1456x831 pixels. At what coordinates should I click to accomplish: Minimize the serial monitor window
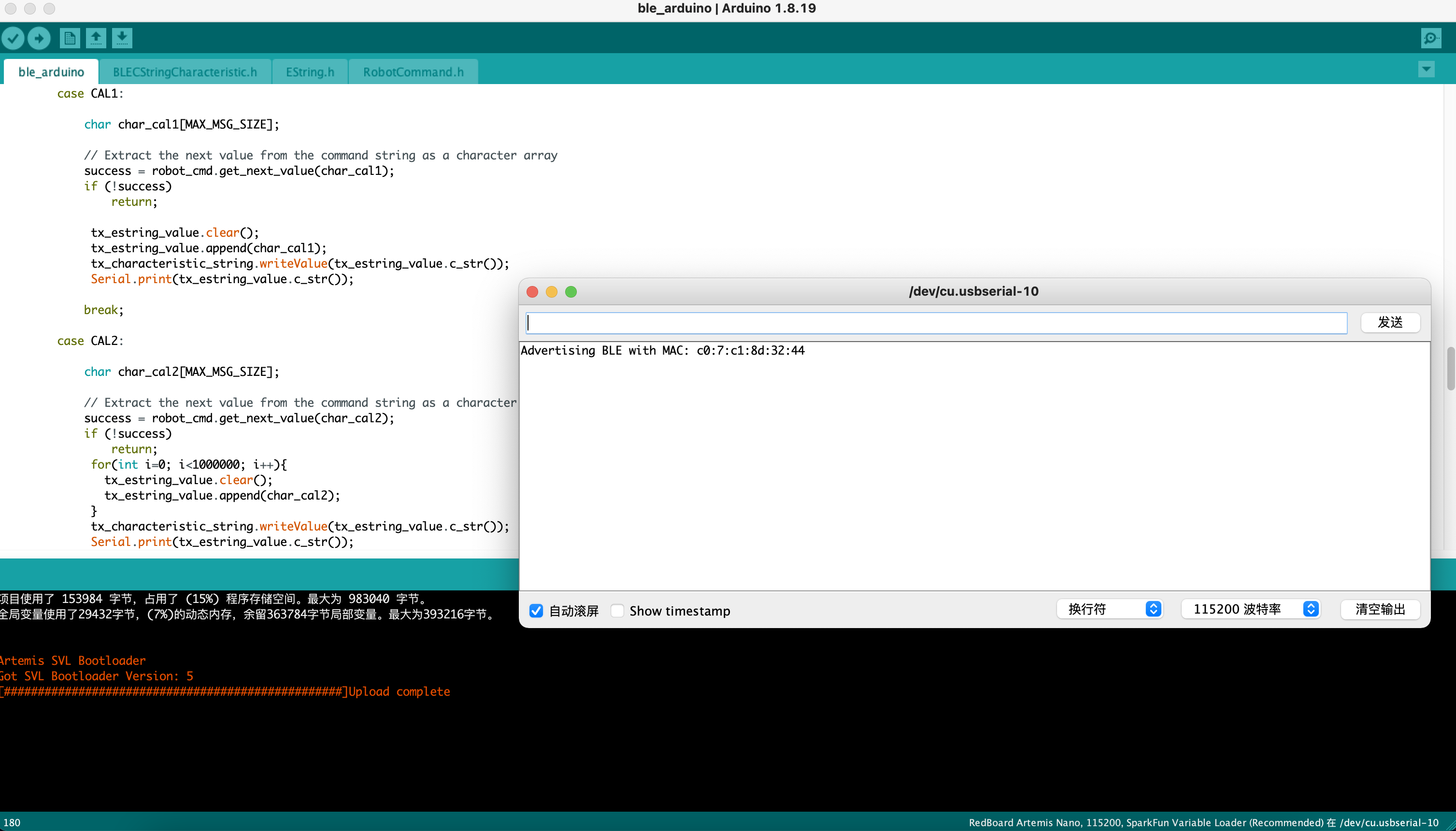click(x=552, y=292)
